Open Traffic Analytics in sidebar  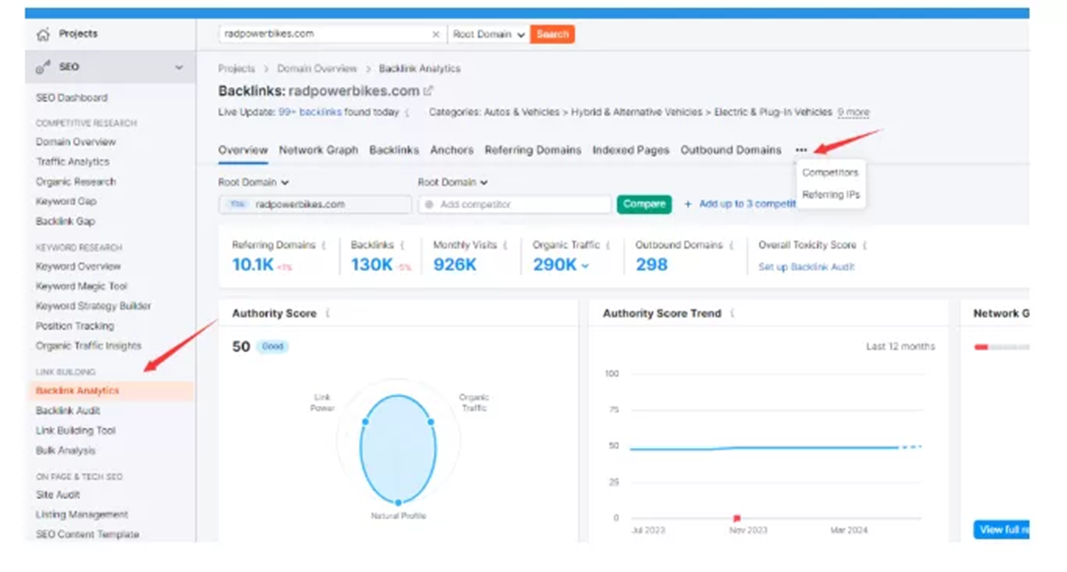[72, 162]
